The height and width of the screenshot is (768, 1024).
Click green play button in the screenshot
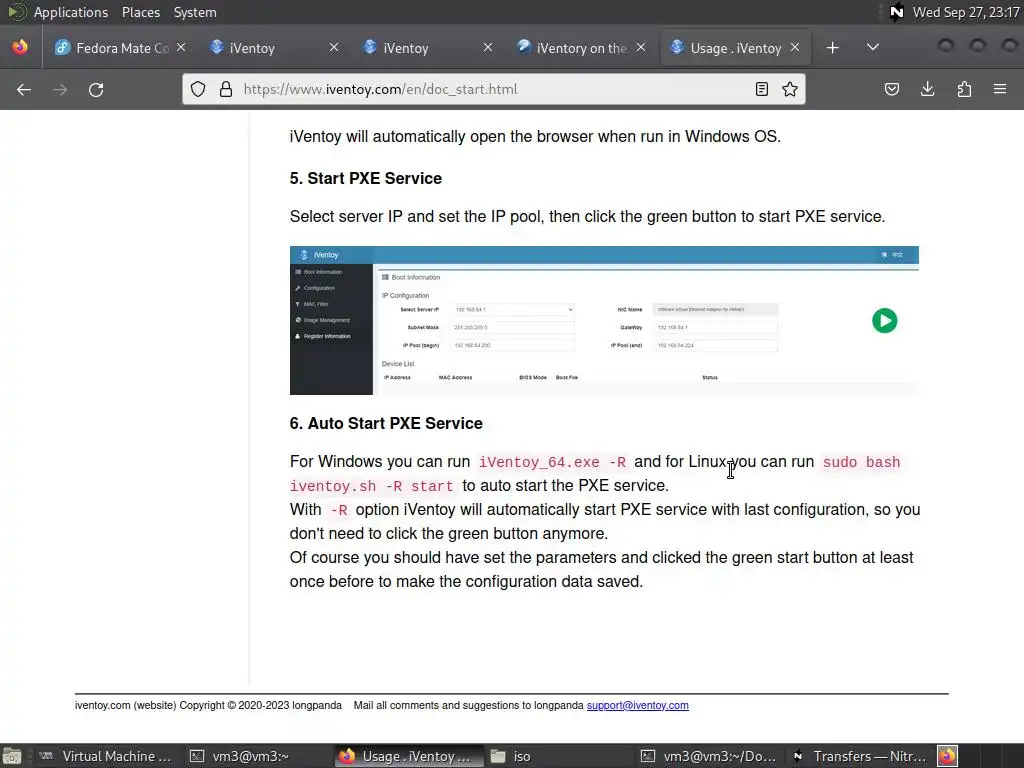pos(884,321)
